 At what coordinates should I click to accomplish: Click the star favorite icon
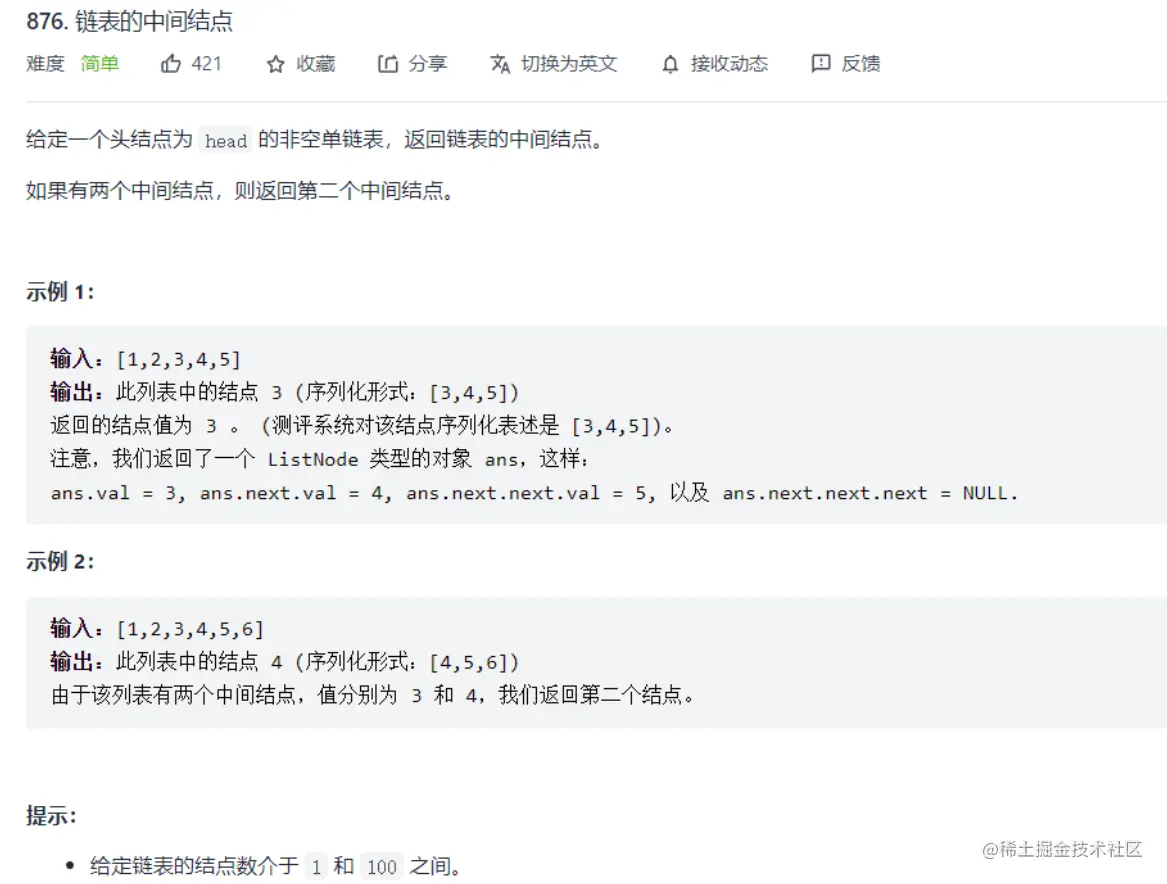(x=275, y=65)
